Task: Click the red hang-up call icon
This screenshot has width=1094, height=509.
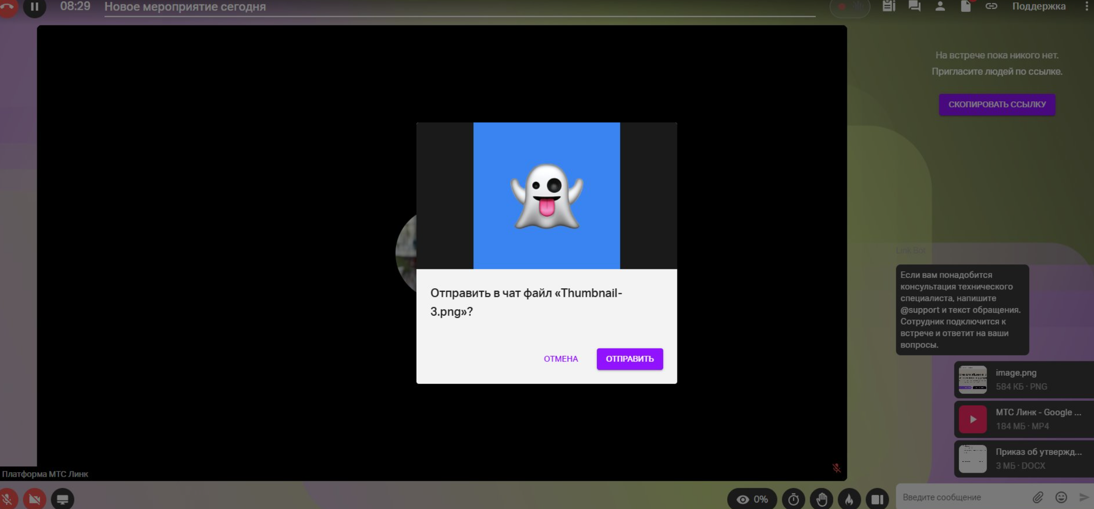Action: point(5,7)
